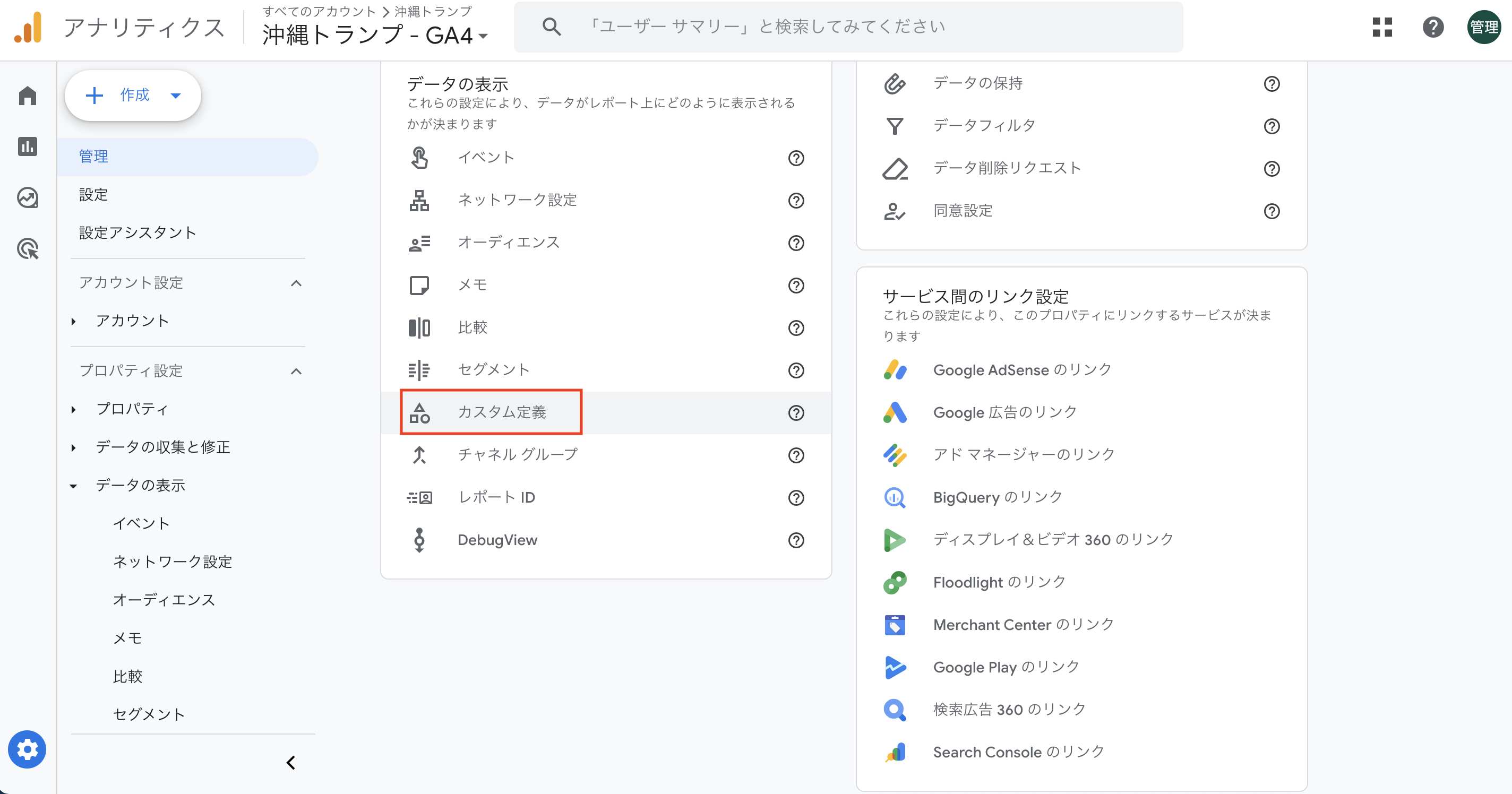Open the Advertising target icon in left rail

[28, 249]
